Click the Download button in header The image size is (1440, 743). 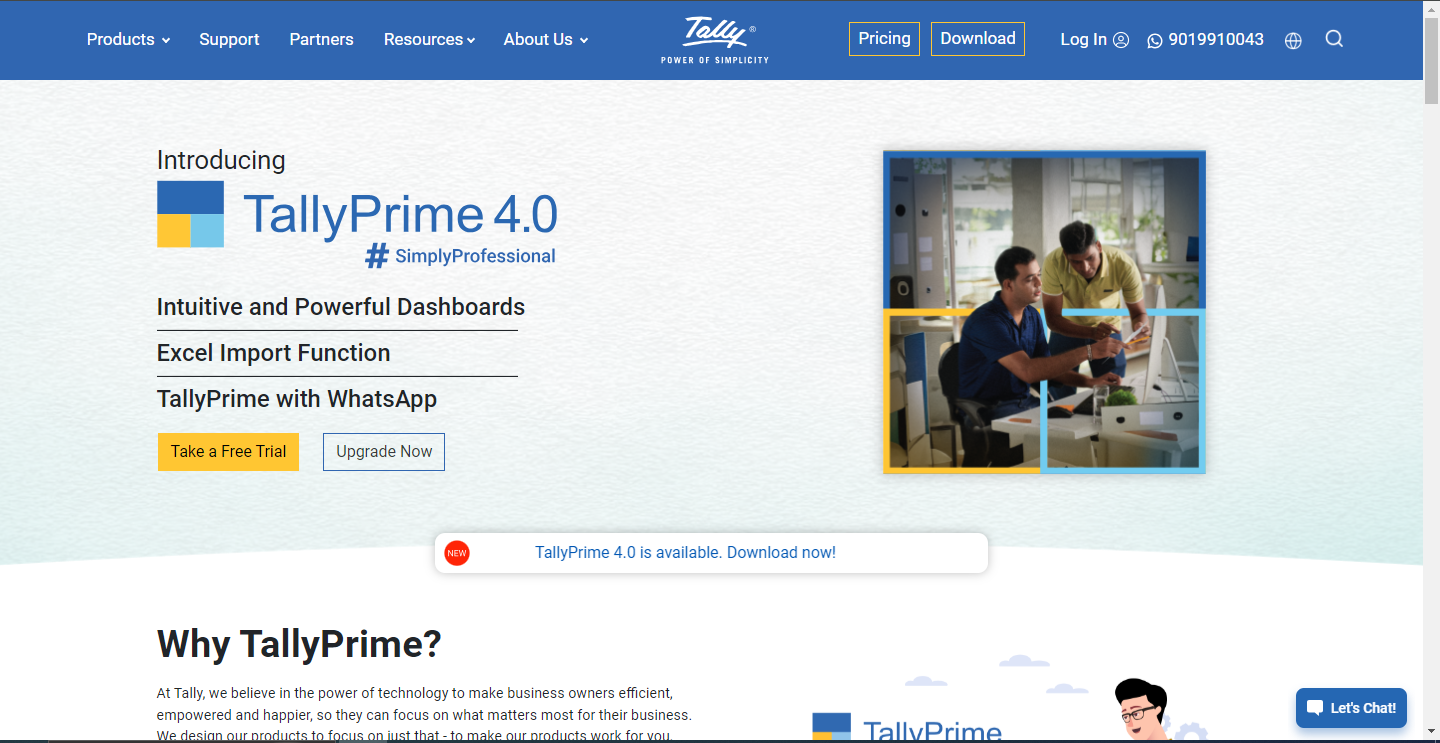tap(978, 39)
